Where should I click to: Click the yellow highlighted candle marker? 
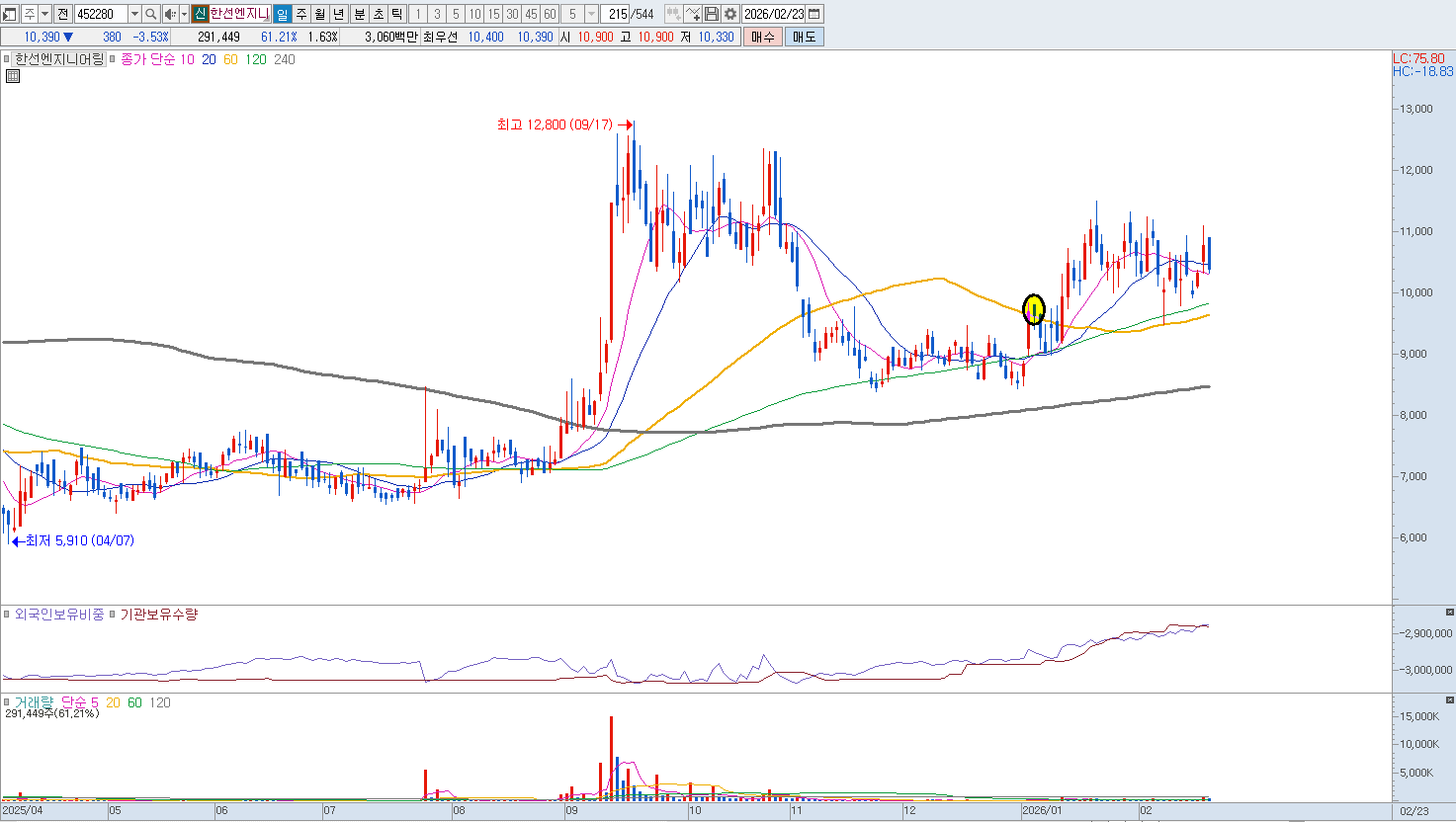[x=1033, y=310]
